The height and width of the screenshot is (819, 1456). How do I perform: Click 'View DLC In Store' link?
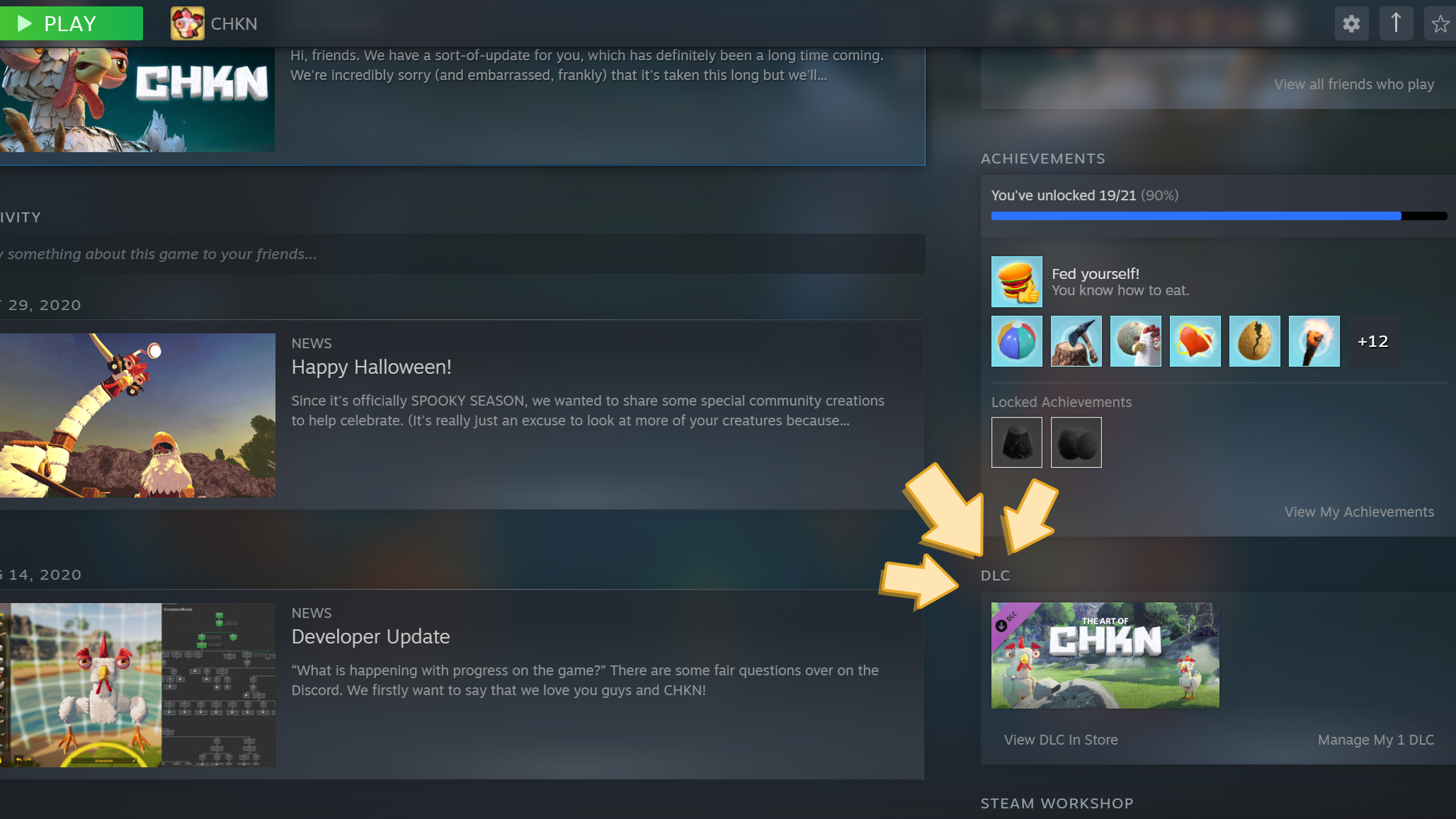(x=1061, y=740)
